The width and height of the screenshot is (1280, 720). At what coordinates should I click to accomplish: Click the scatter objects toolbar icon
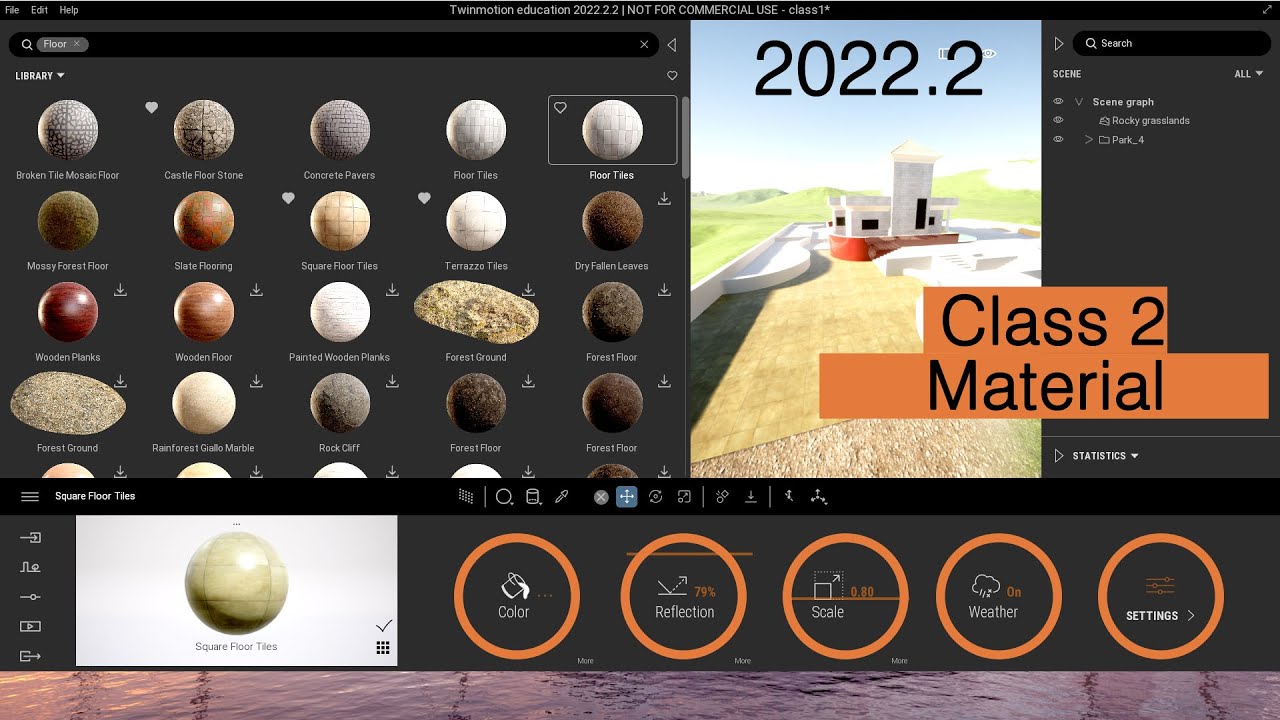pyautogui.click(x=722, y=497)
